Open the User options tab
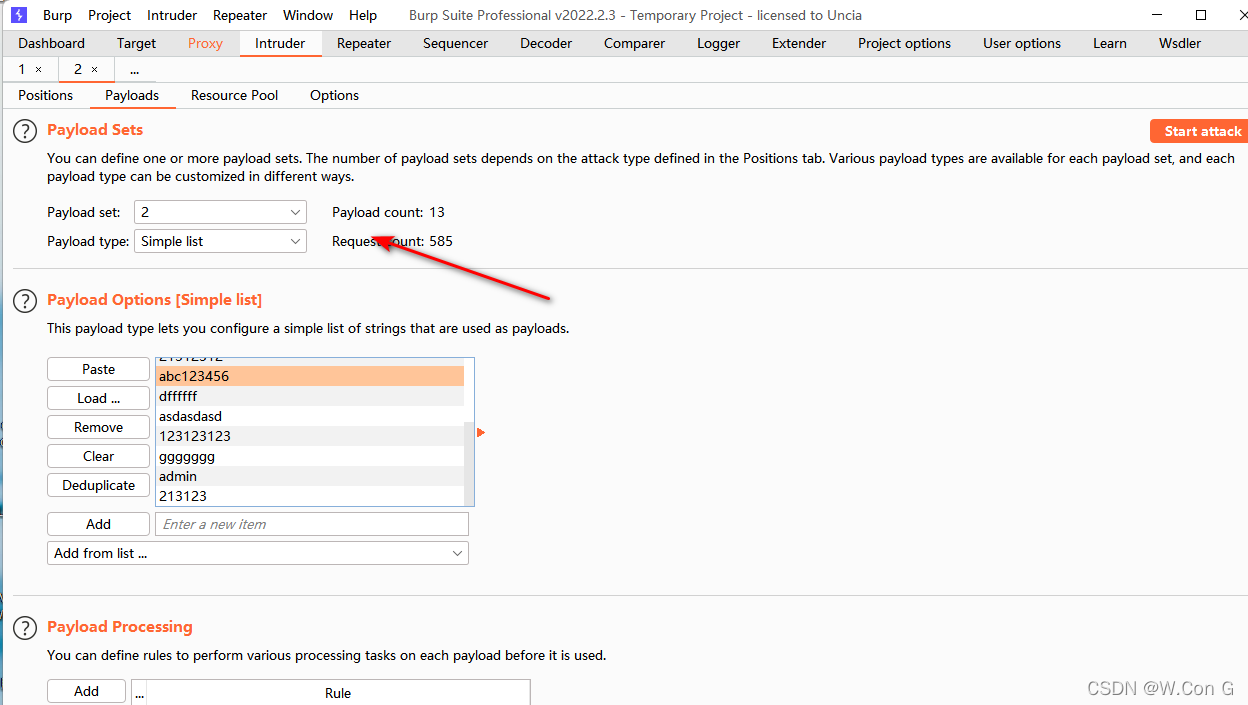 [x=1022, y=43]
